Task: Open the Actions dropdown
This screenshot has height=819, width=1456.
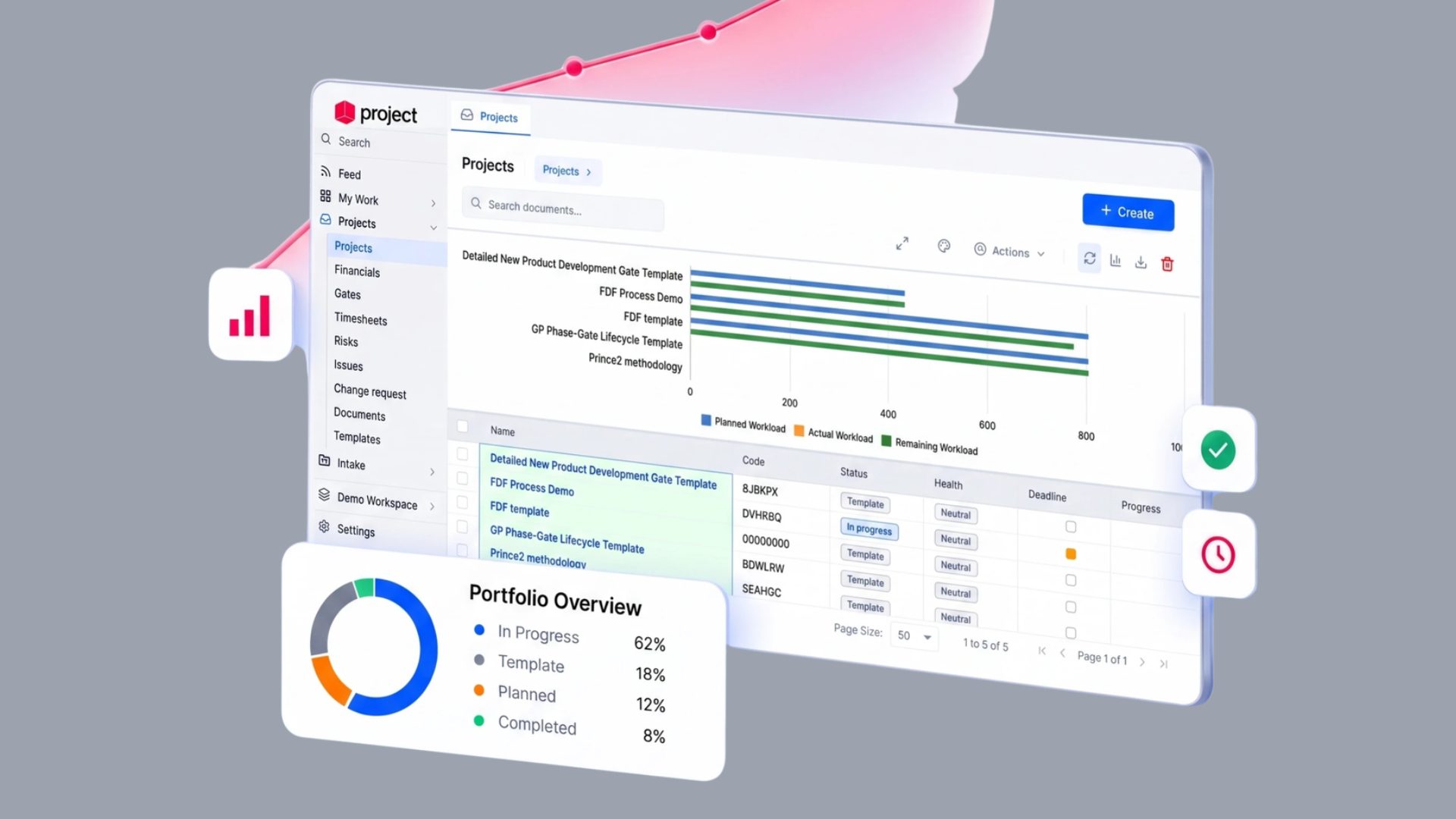Action: pyautogui.click(x=1009, y=251)
